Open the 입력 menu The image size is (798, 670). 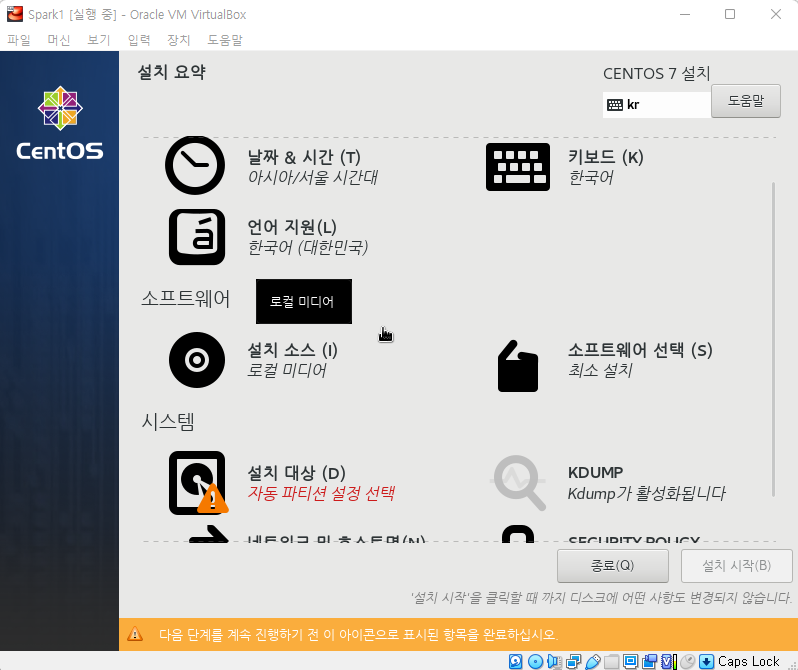pos(139,40)
